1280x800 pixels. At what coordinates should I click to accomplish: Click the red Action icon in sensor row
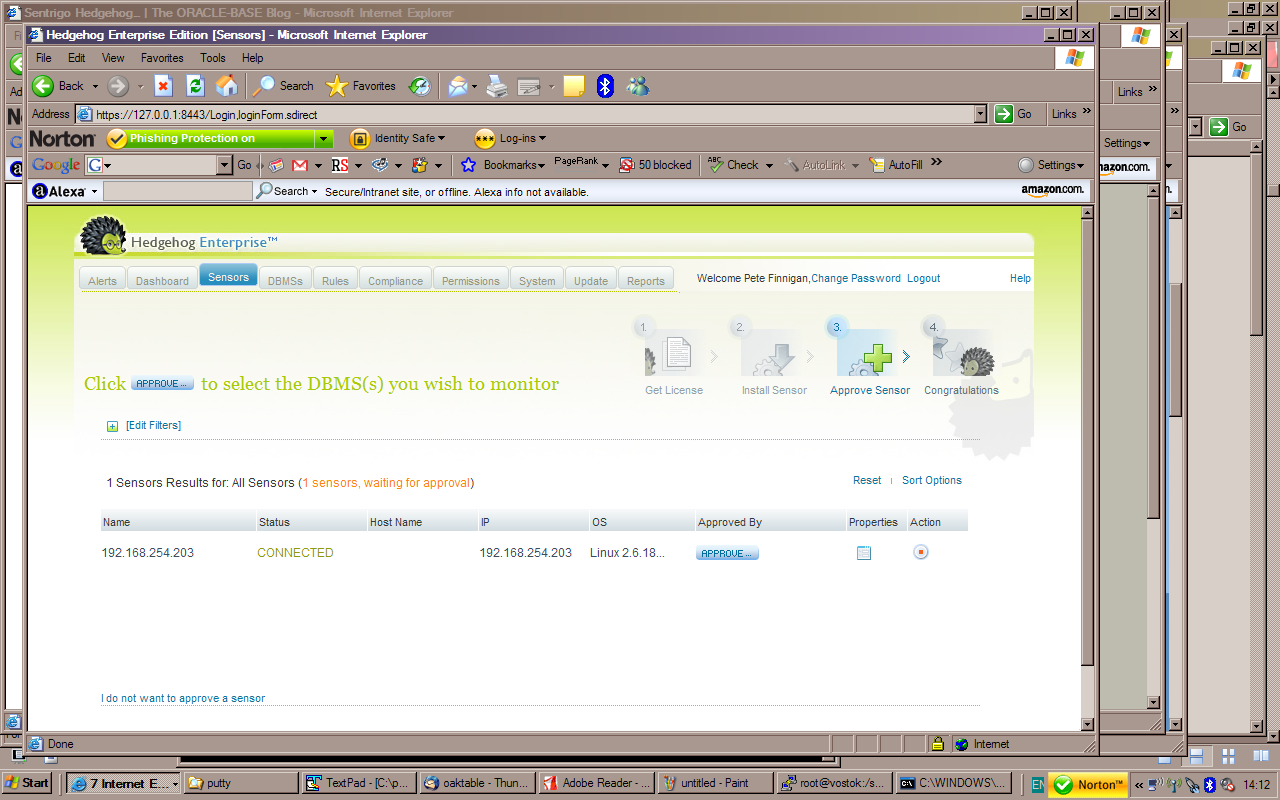[x=921, y=552]
